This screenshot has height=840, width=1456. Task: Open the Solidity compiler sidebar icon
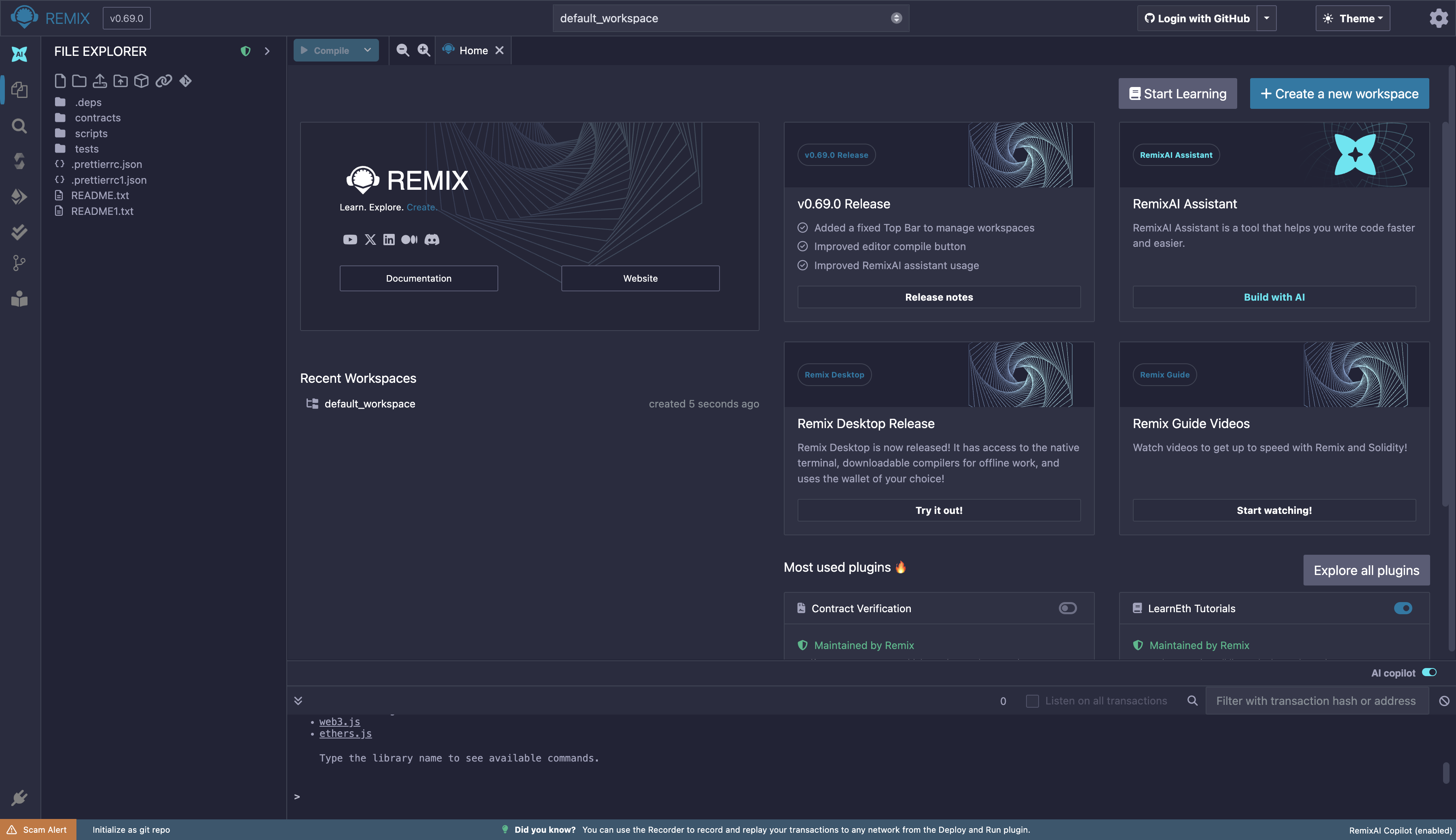click(x=19, y=161)
